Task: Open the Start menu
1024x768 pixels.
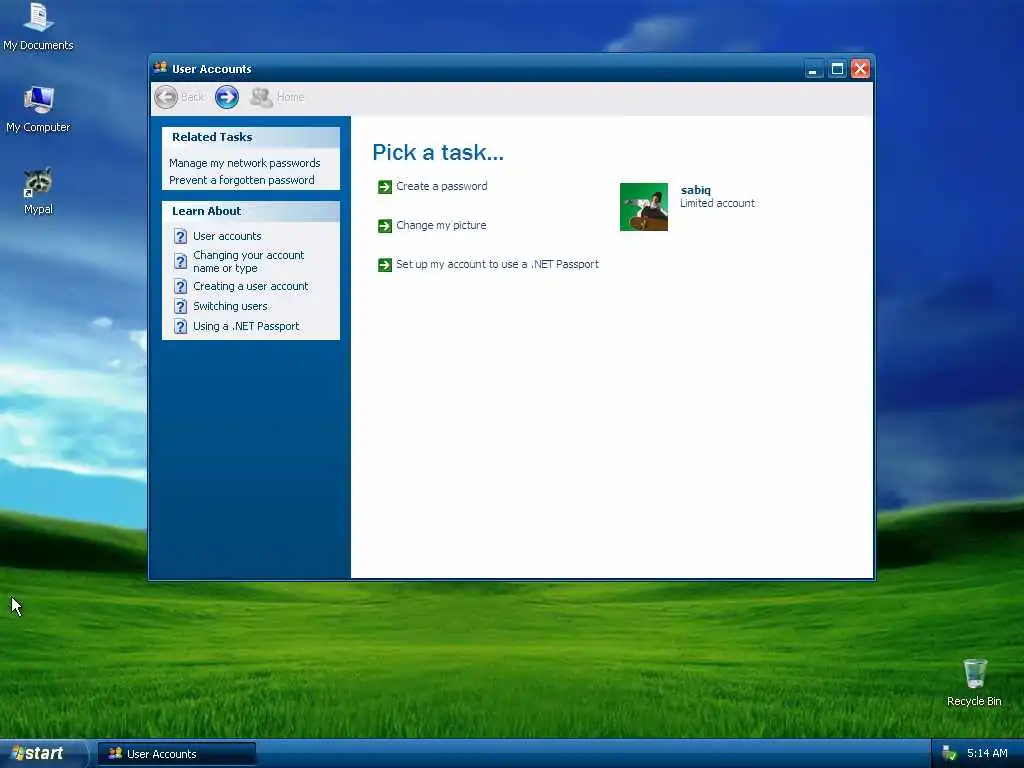Action: pos(43,754)
